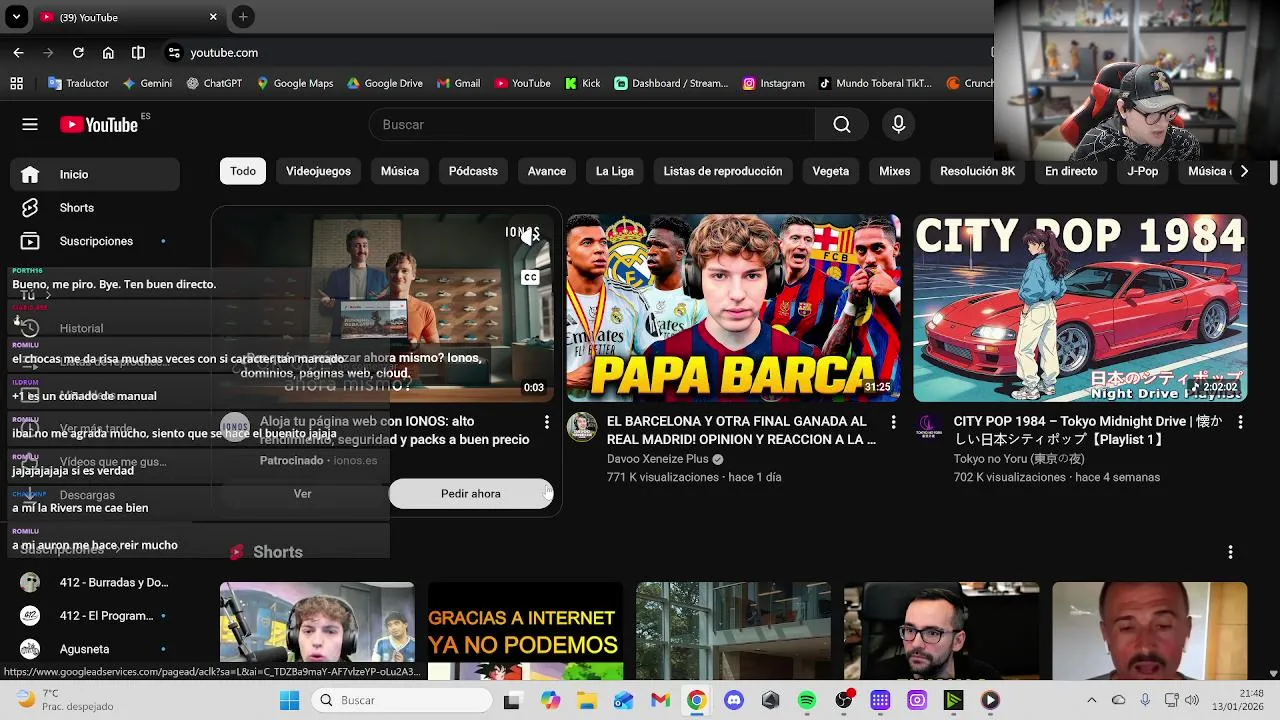Reload the page
The height and width of the screenshot is (720, 1280).
78,52
